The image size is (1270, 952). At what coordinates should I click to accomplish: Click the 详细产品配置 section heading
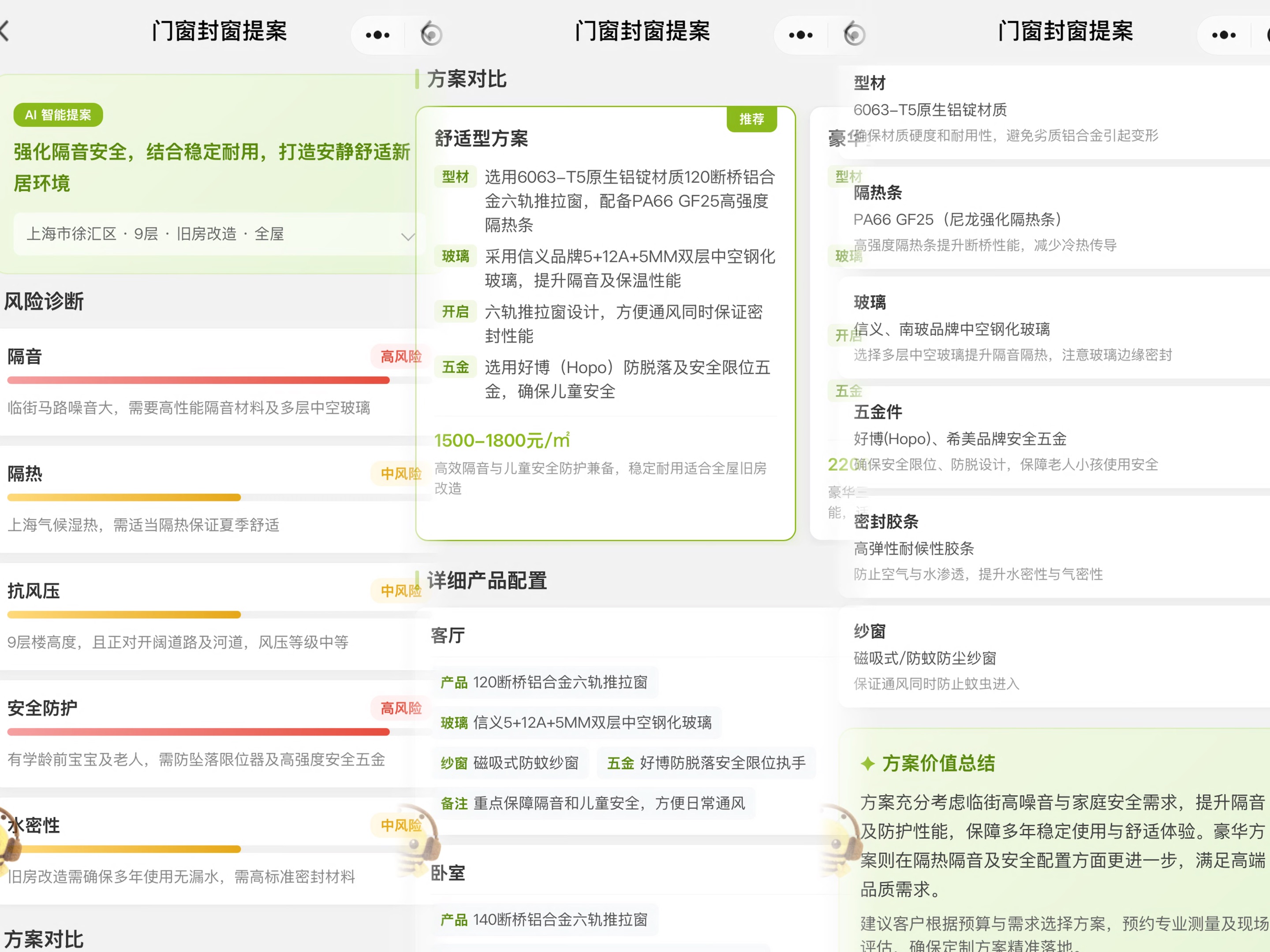pos(487,581)
